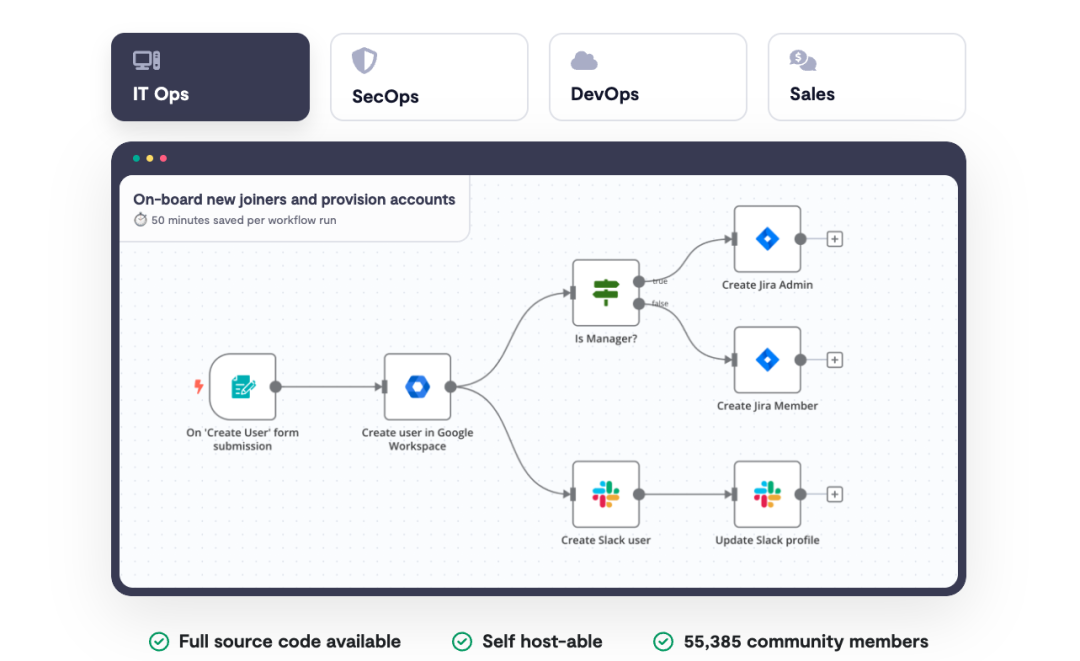Select the Google Workspace node icon

point(417,387)
